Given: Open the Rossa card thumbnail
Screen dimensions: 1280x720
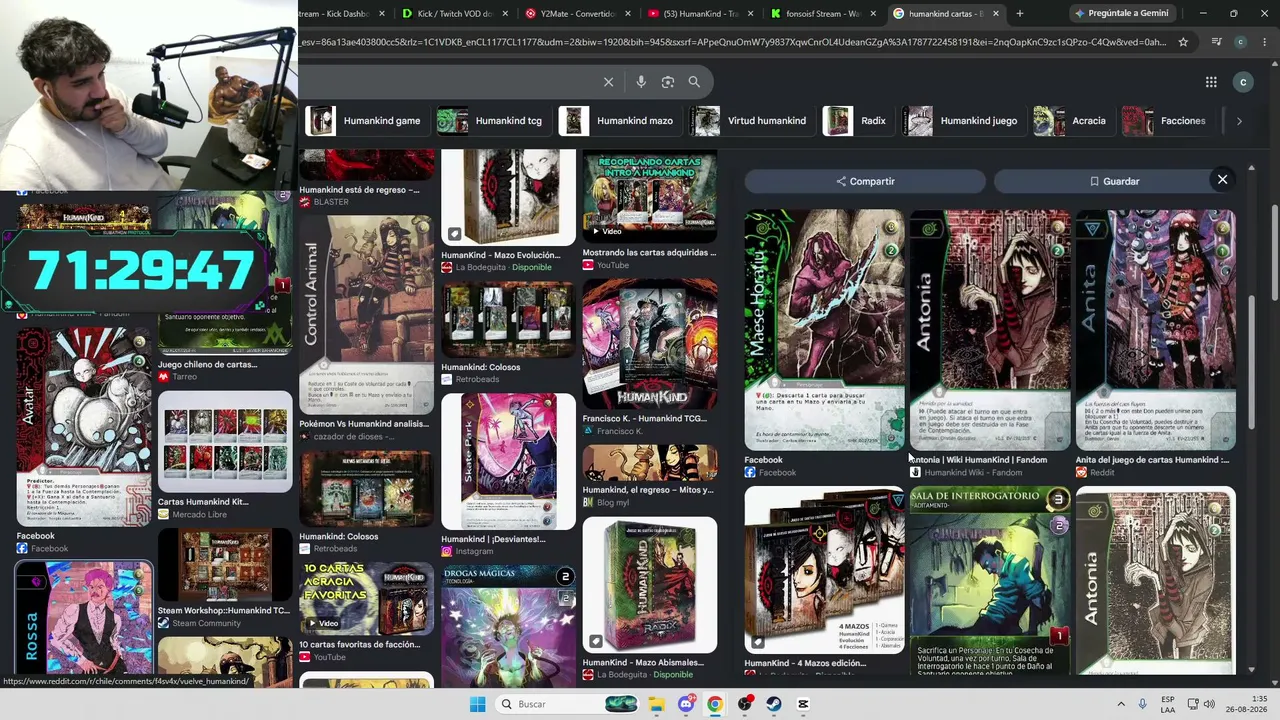Looking at the screenshot, I should (84, 618).
